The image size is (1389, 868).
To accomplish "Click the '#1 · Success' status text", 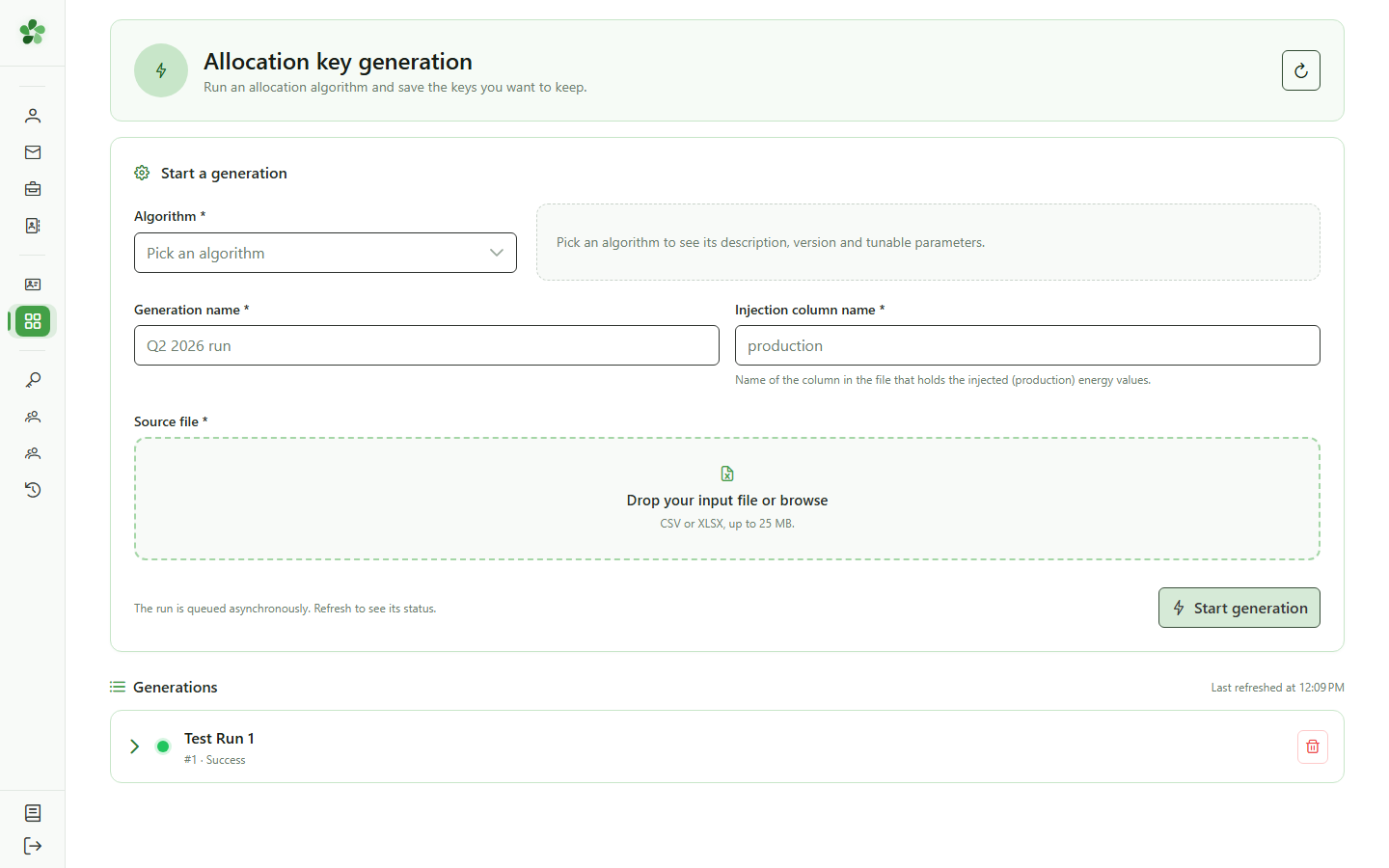I will tap(215, 760).
